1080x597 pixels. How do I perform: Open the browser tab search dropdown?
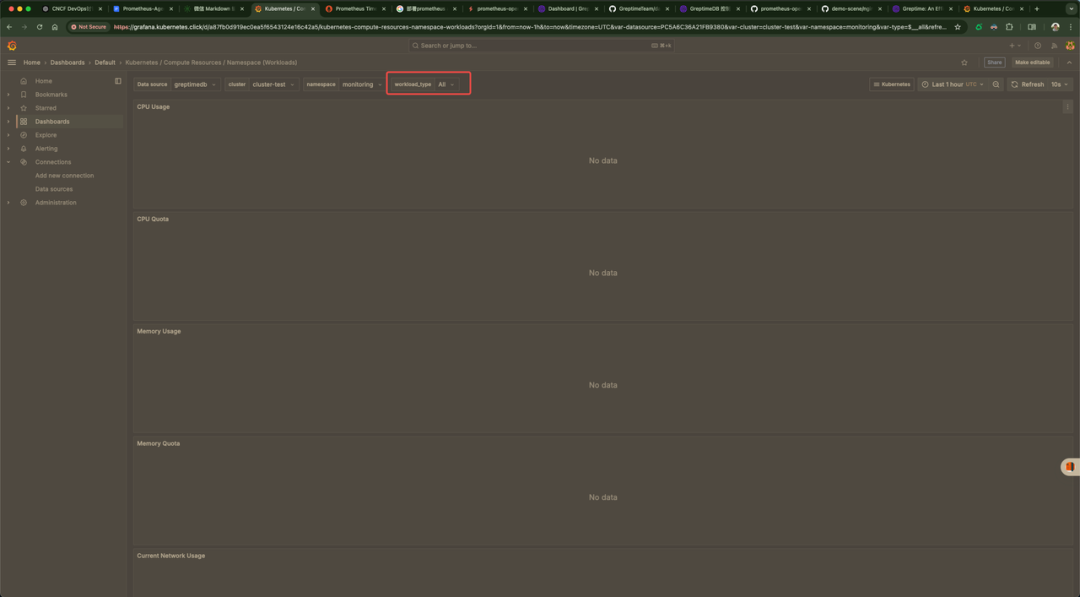(1071, 9)
